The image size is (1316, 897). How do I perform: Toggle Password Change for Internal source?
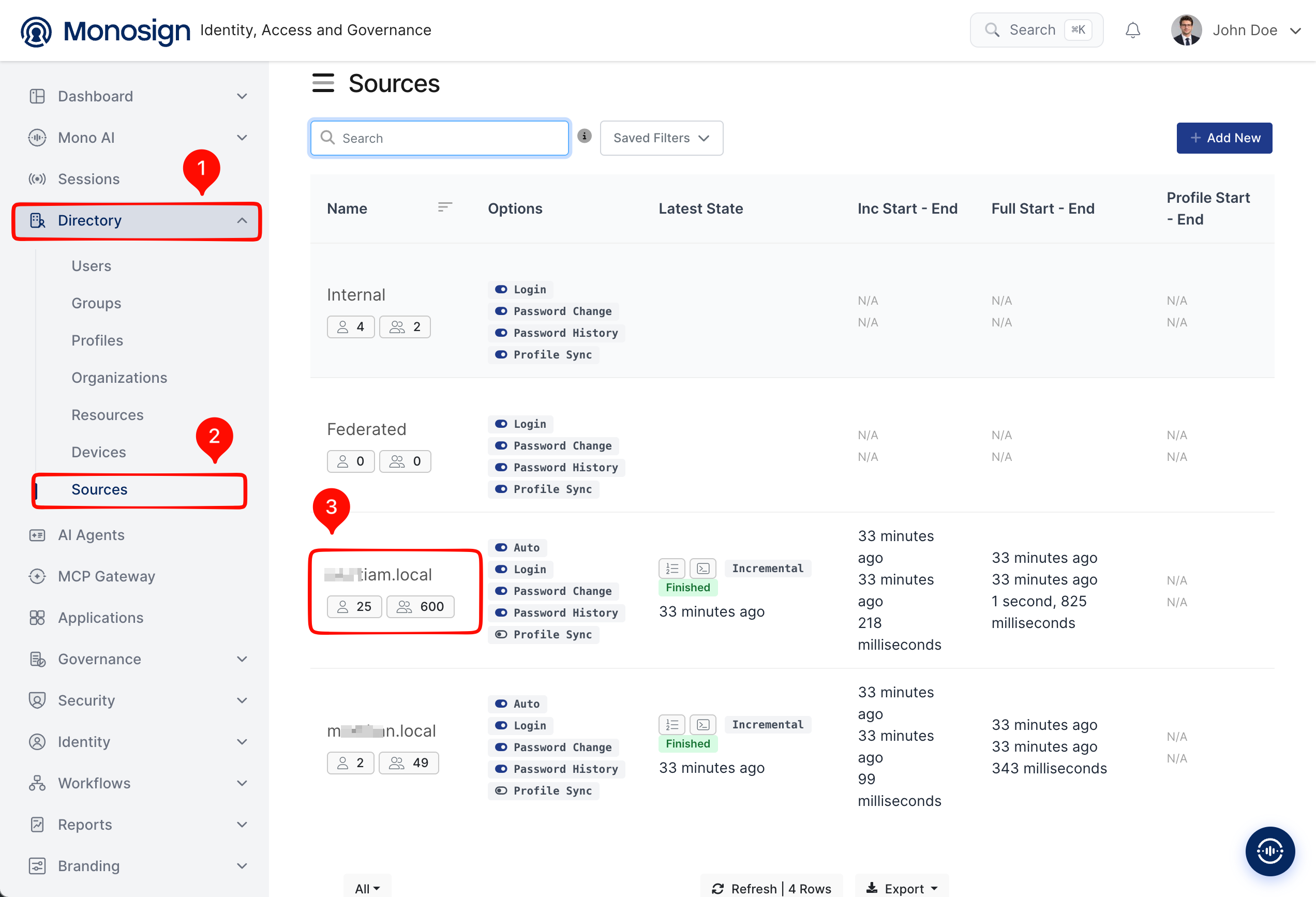(501, 311)
